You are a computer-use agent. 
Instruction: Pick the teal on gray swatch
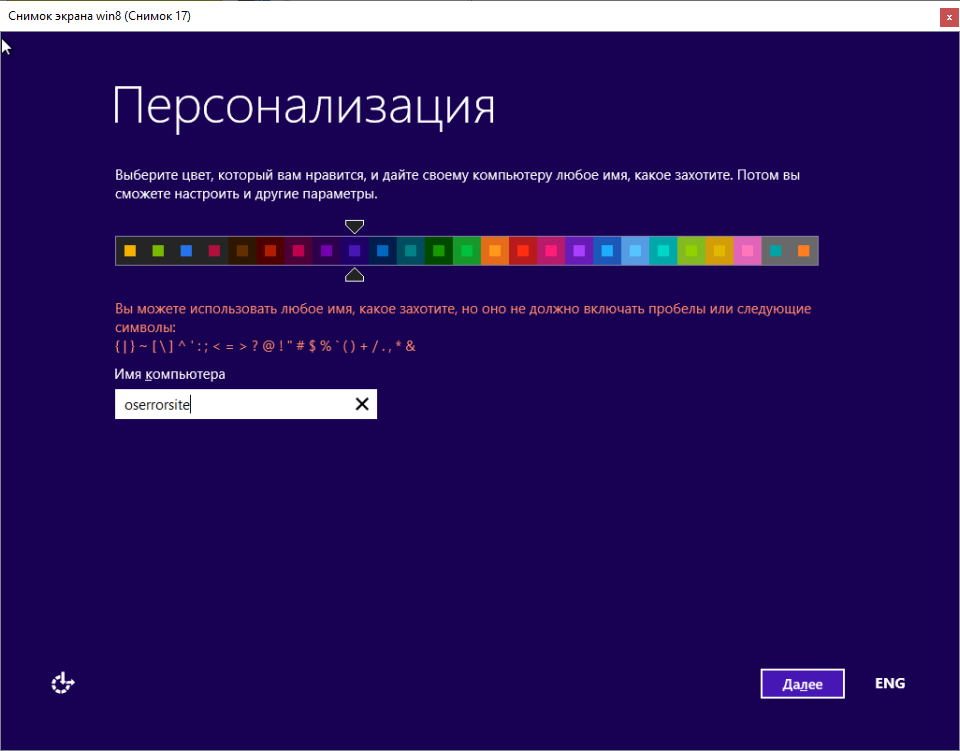click(776, 251)
